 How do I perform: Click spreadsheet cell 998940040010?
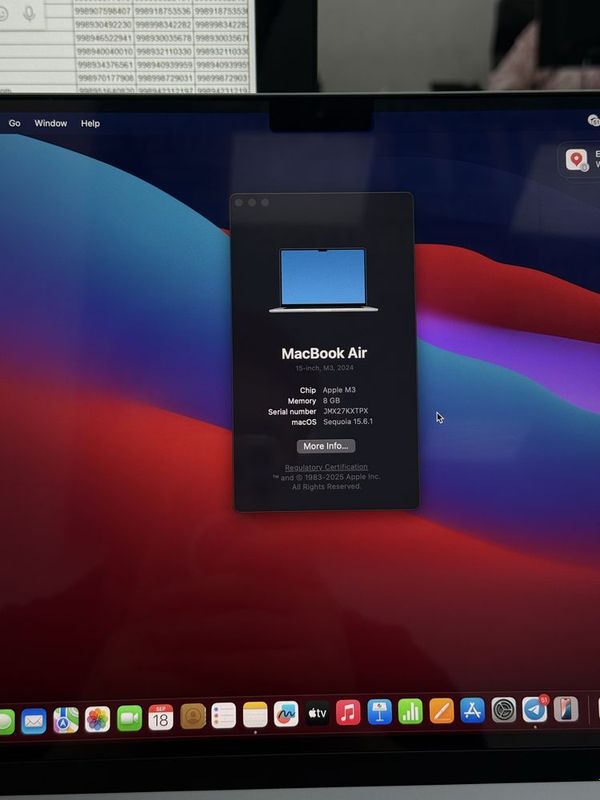tap(105, 52)
